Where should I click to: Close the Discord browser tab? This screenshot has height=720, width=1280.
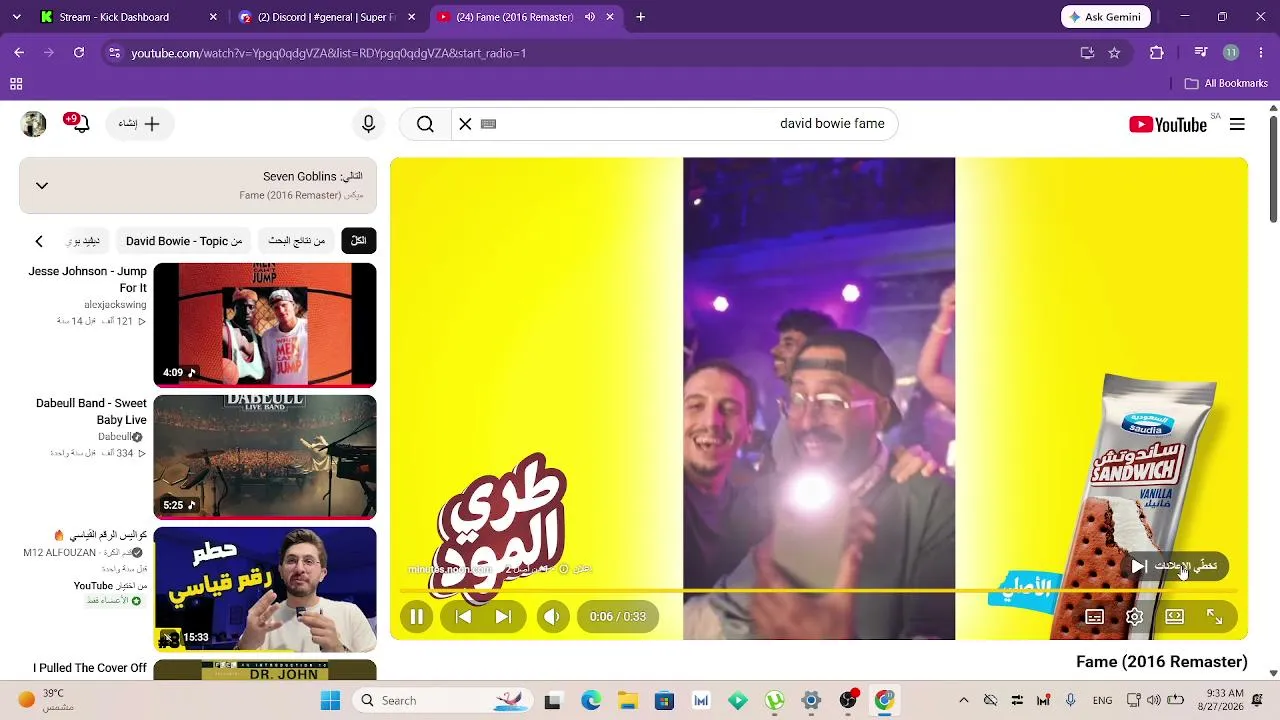tap(411, 17)
